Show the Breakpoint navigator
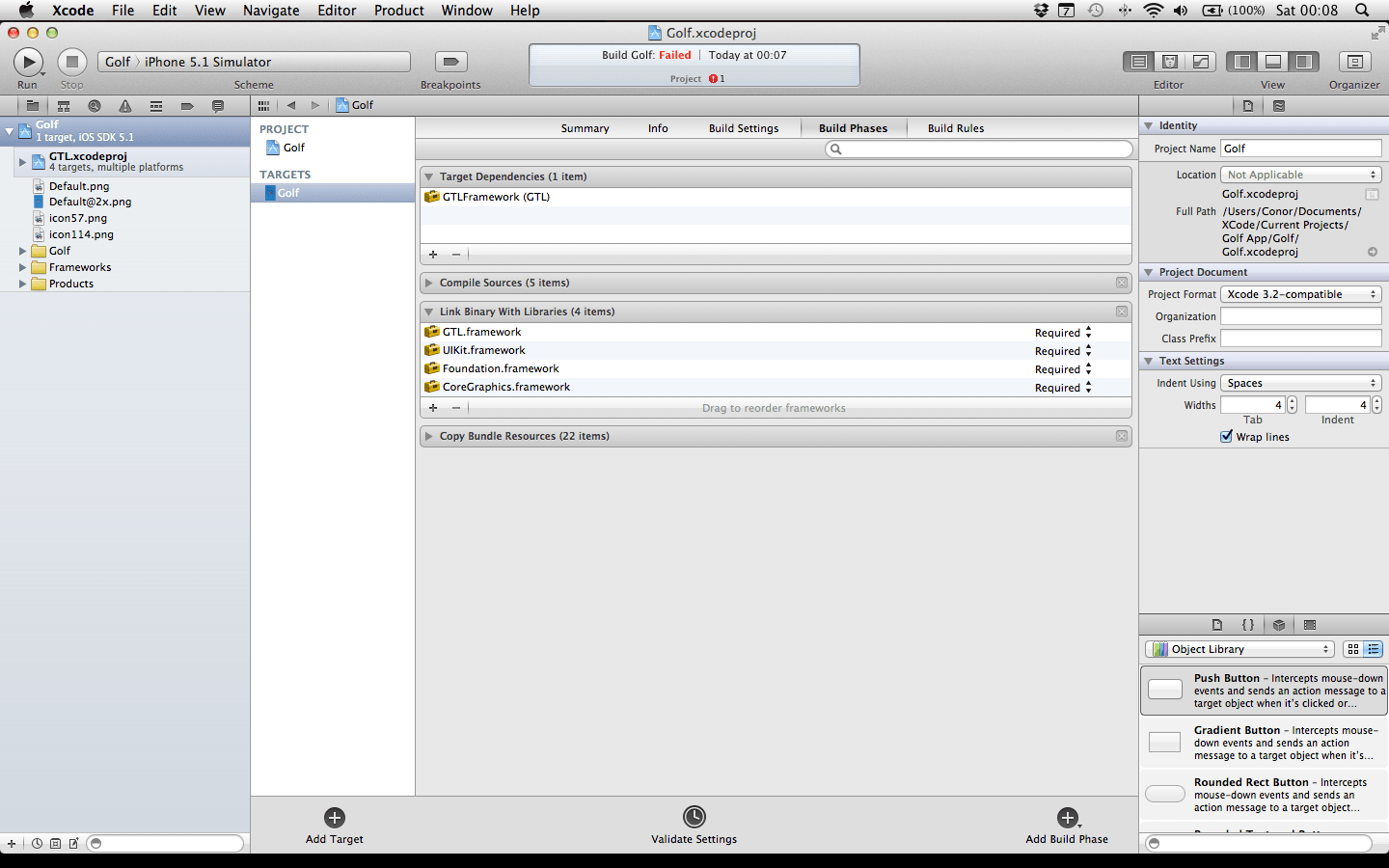1389x868 pixels. click(187, 106)
